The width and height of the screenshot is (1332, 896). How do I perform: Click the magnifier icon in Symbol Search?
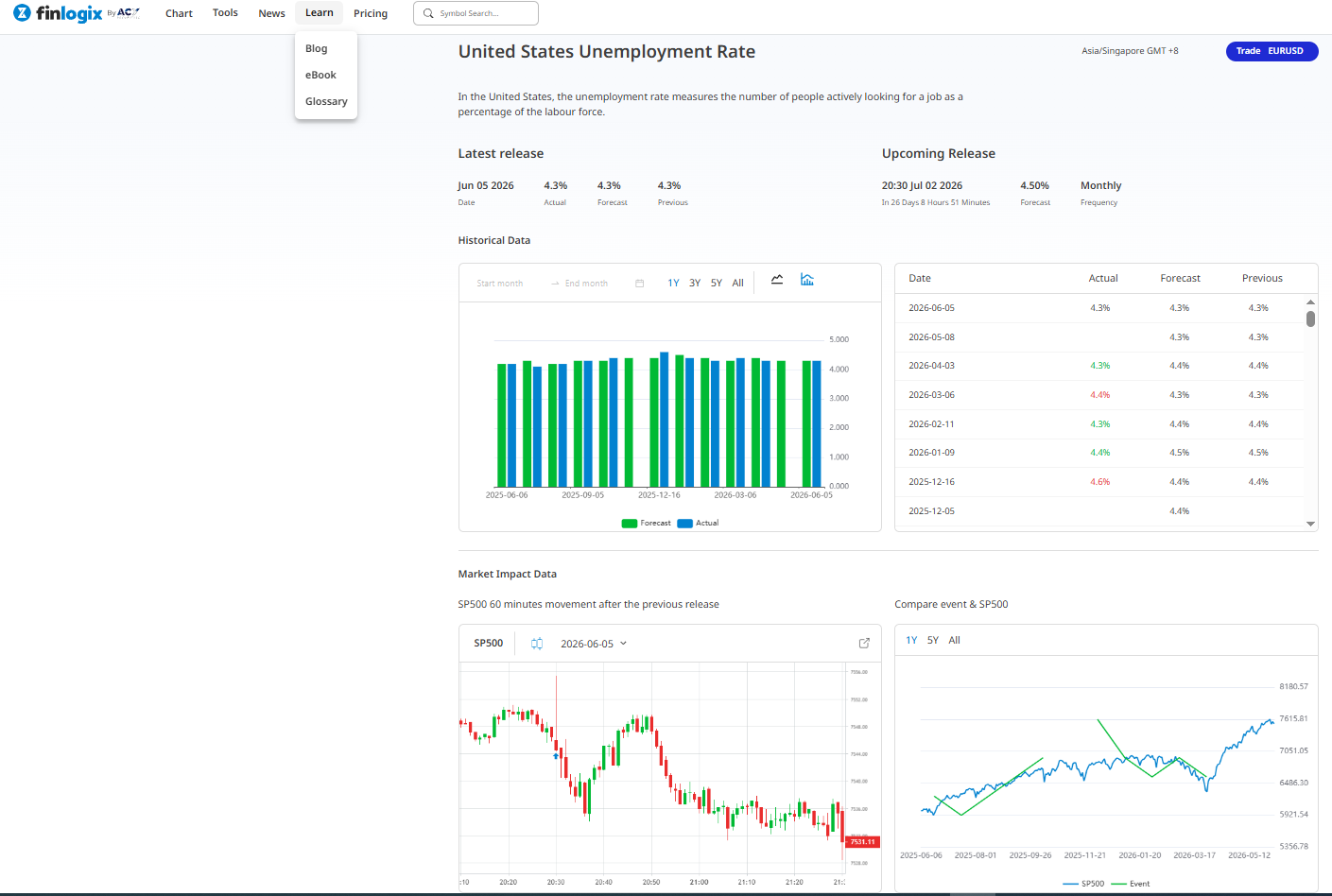coord(428,13)
